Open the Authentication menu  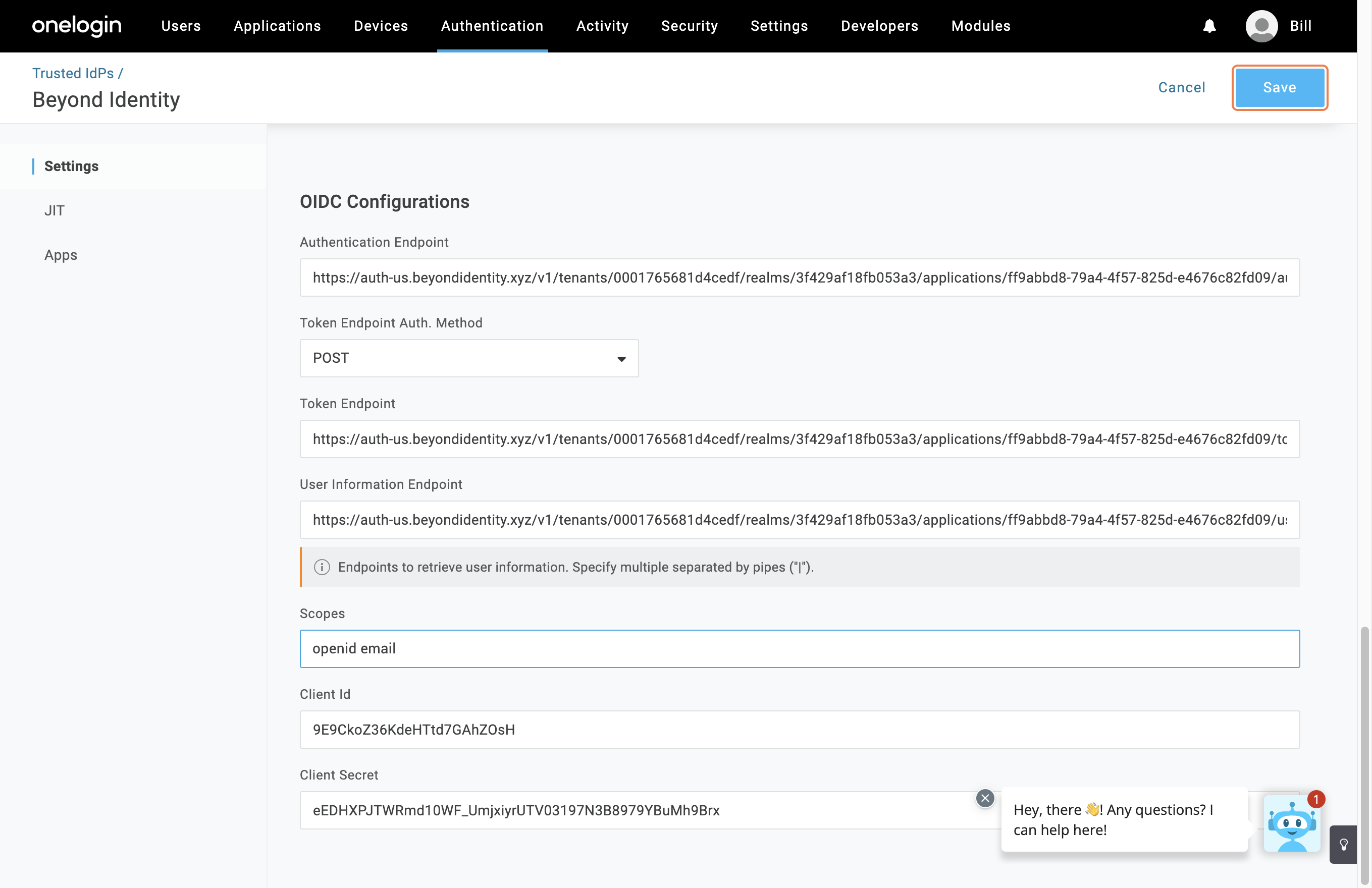492,26
